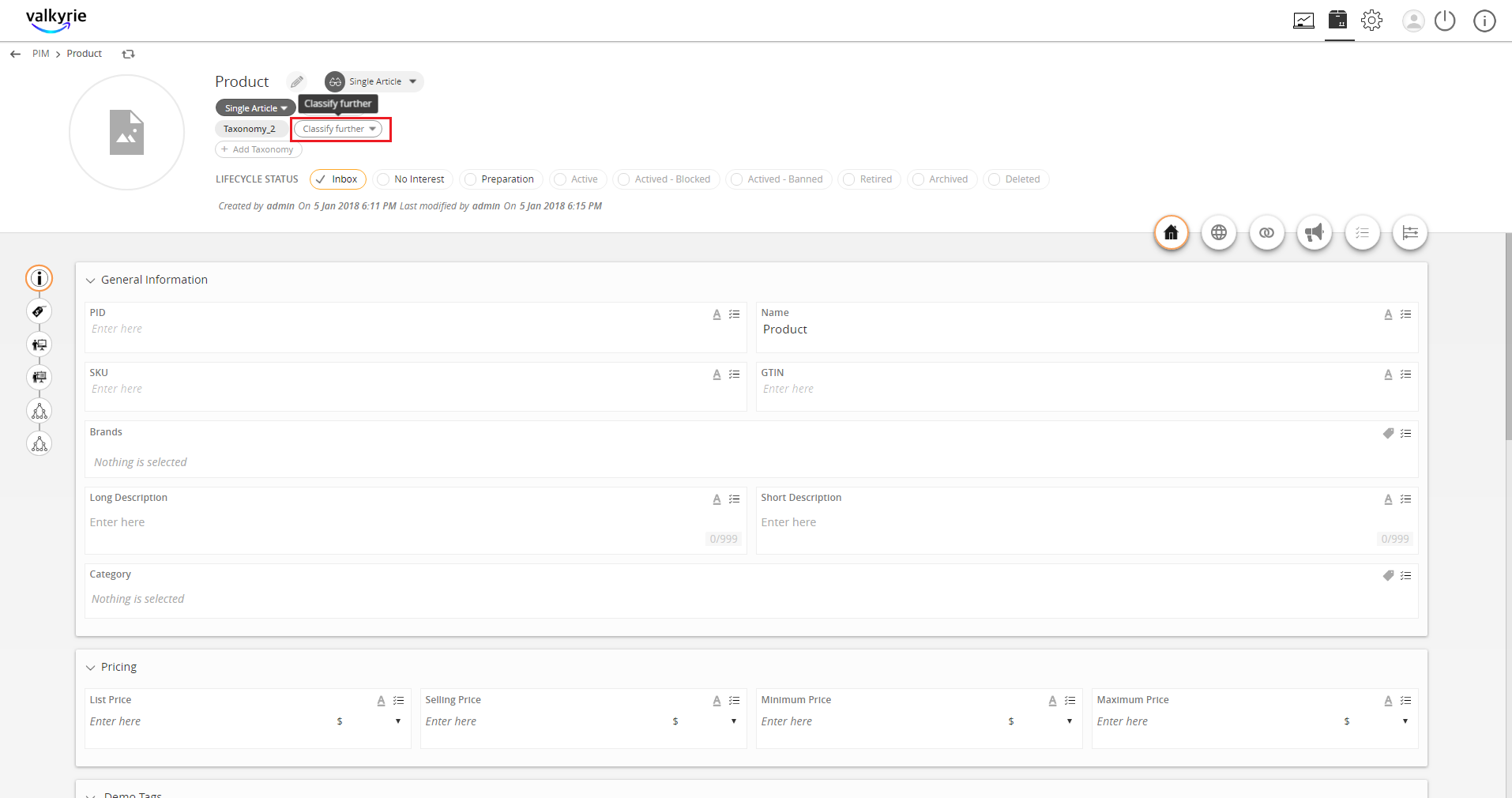Click the refresh icon beside Product breadcrumb

(128, 54)
